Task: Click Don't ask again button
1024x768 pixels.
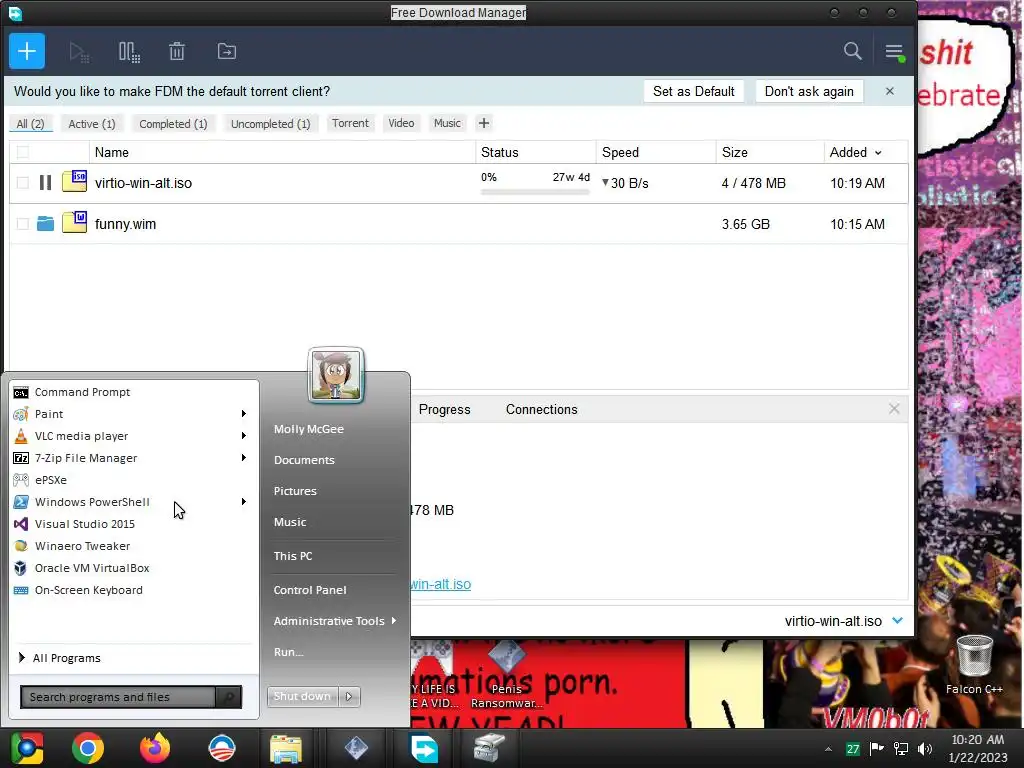Action: coord(809,91)
